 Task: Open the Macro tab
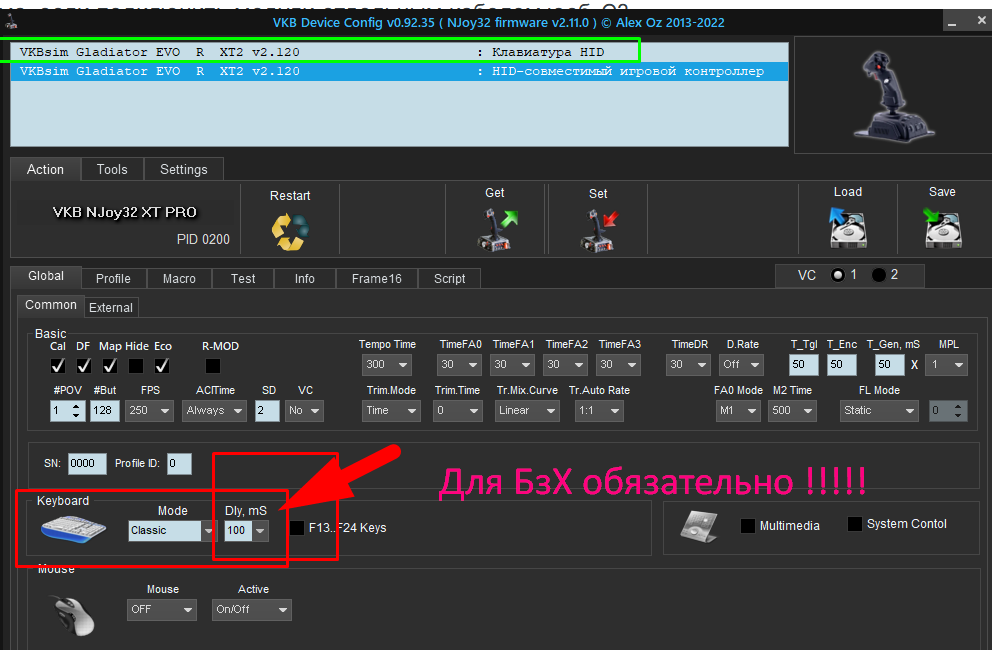pyautogui.click(x=179, y=278)
